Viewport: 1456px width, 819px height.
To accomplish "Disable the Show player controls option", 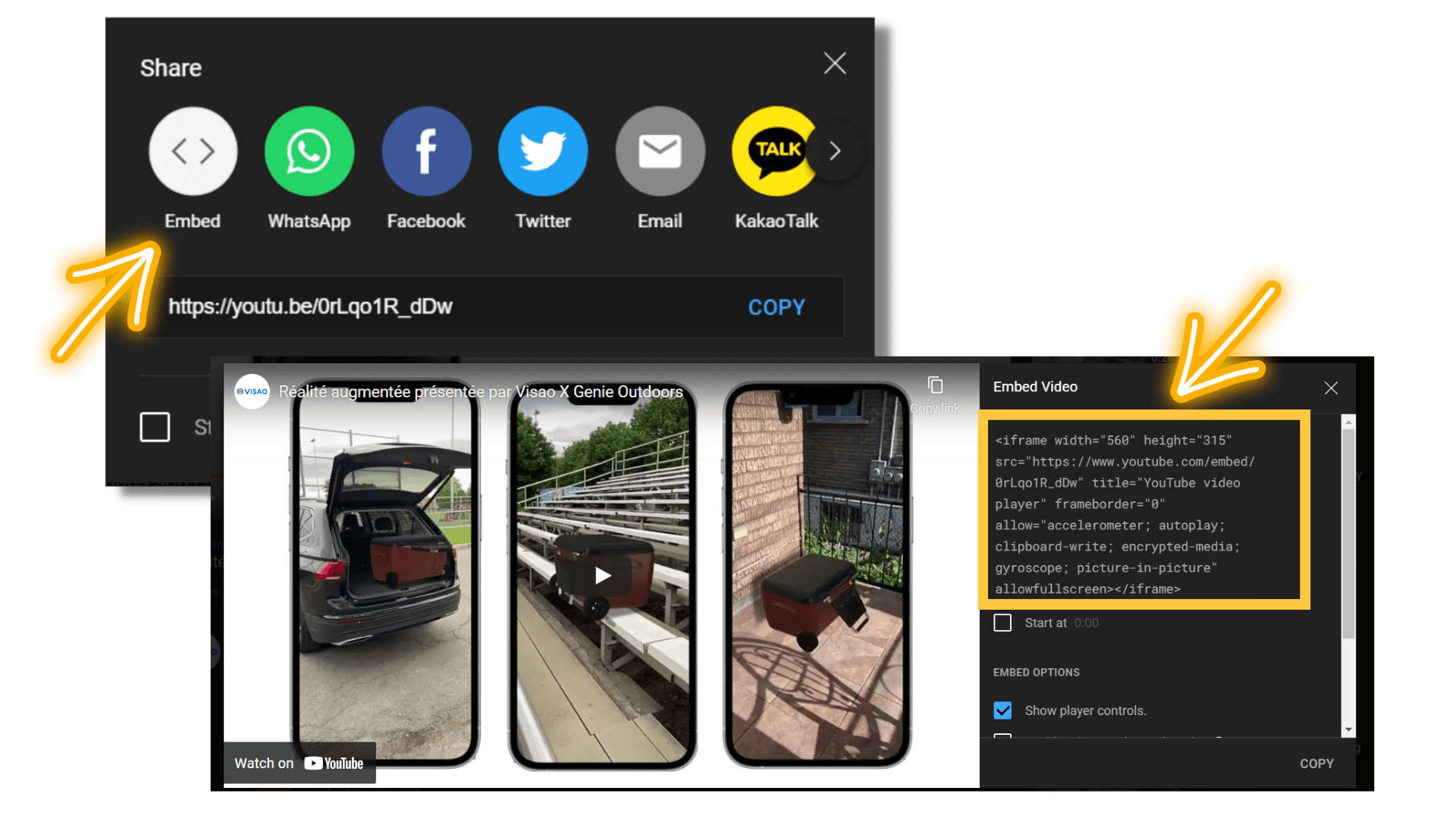I will coord(1003,711).
